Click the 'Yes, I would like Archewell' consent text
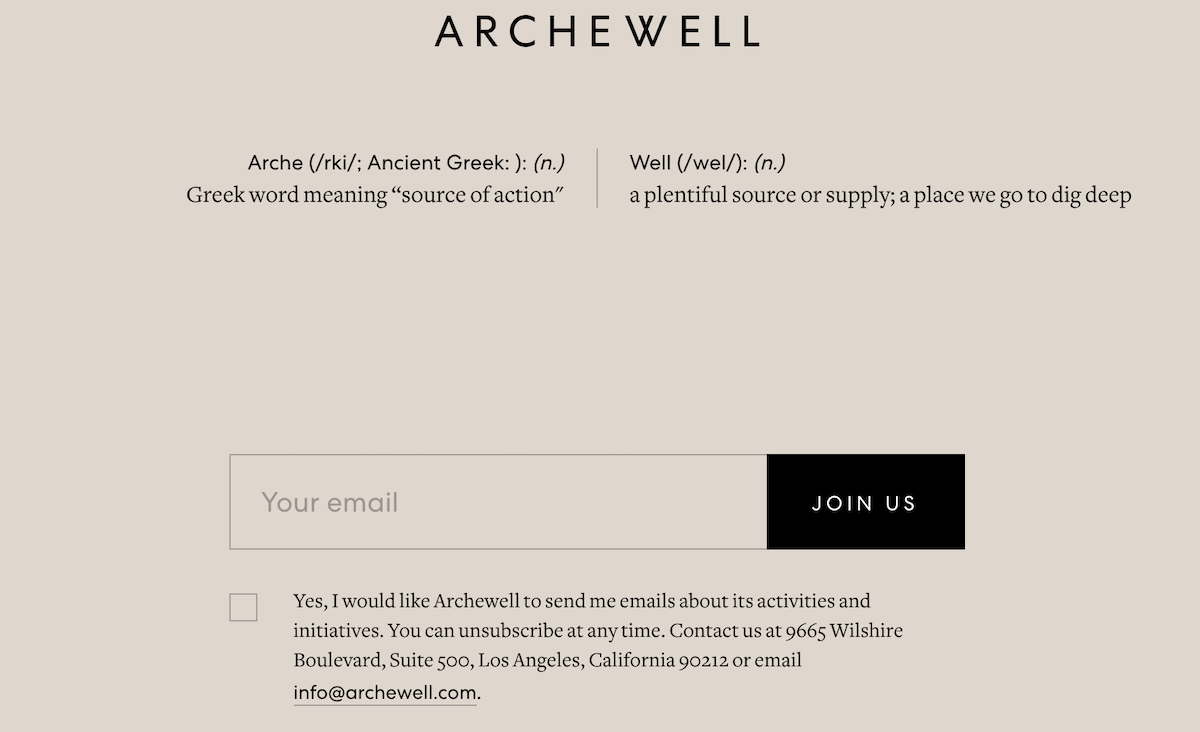The image size is (1200, 732). tap(420, 601)
